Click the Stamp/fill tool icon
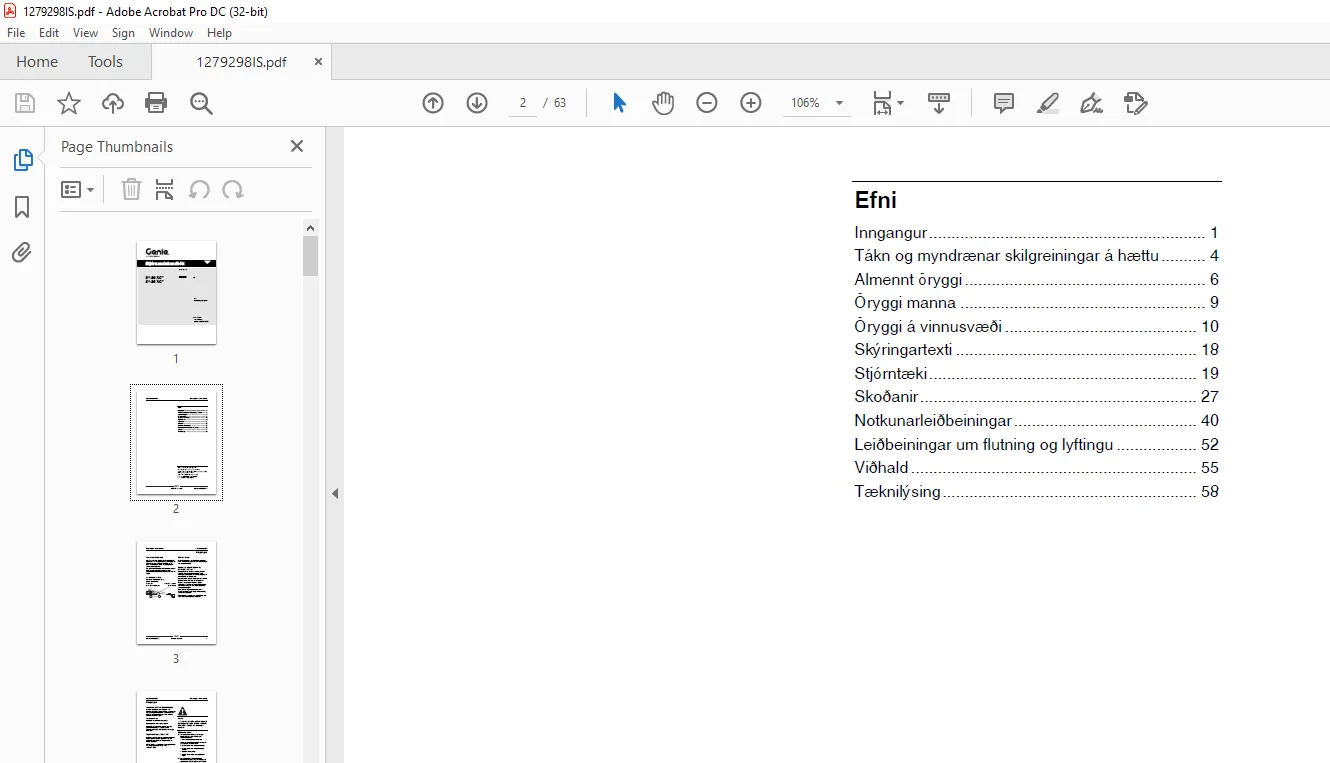The width and height of the screenshot is (1330, 763). (1135, 103)
